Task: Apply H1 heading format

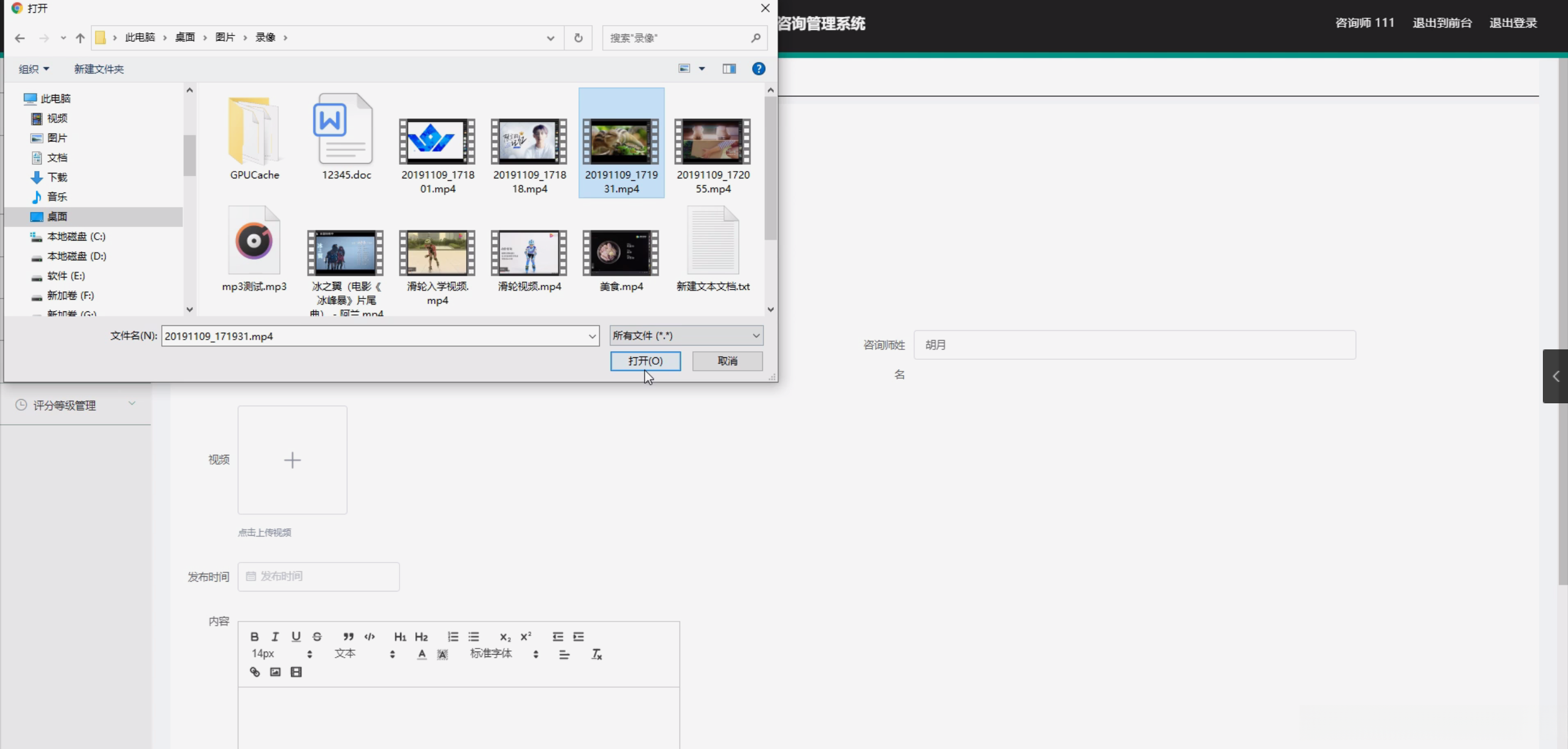Action: pos(400,636)
